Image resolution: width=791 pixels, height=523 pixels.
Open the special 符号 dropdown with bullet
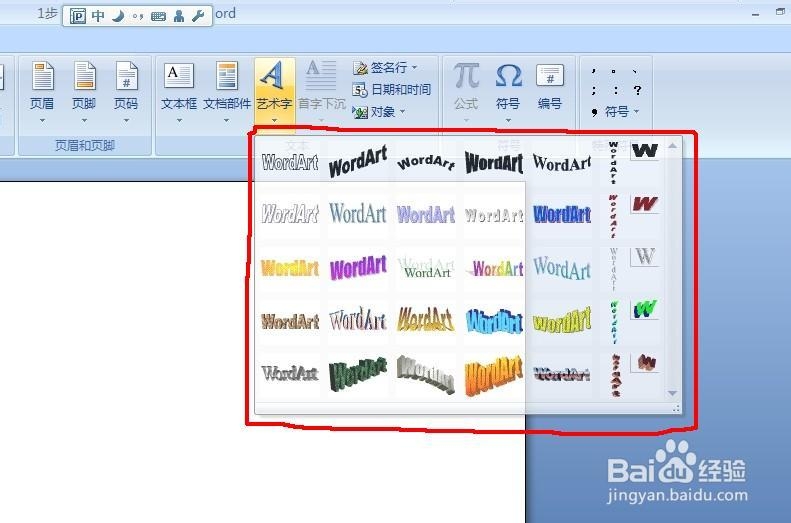614,111
